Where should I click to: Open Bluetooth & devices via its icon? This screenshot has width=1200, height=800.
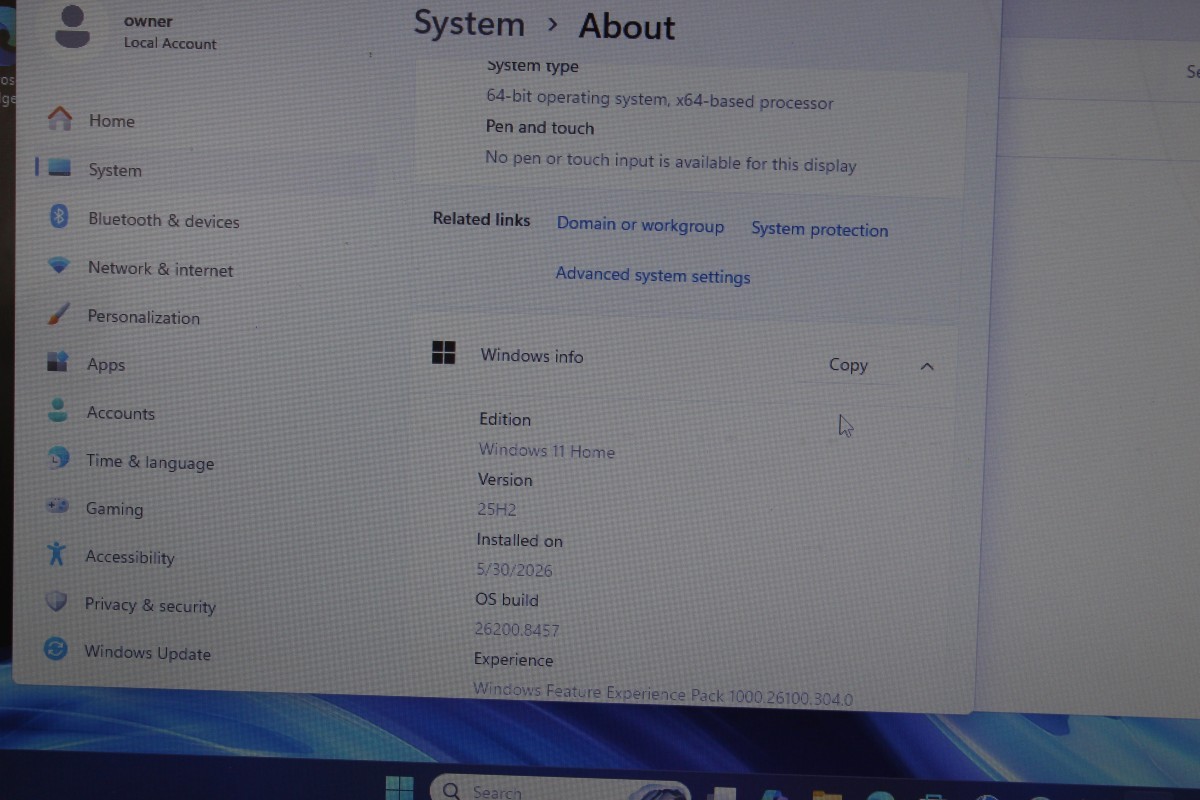[59, 216]
